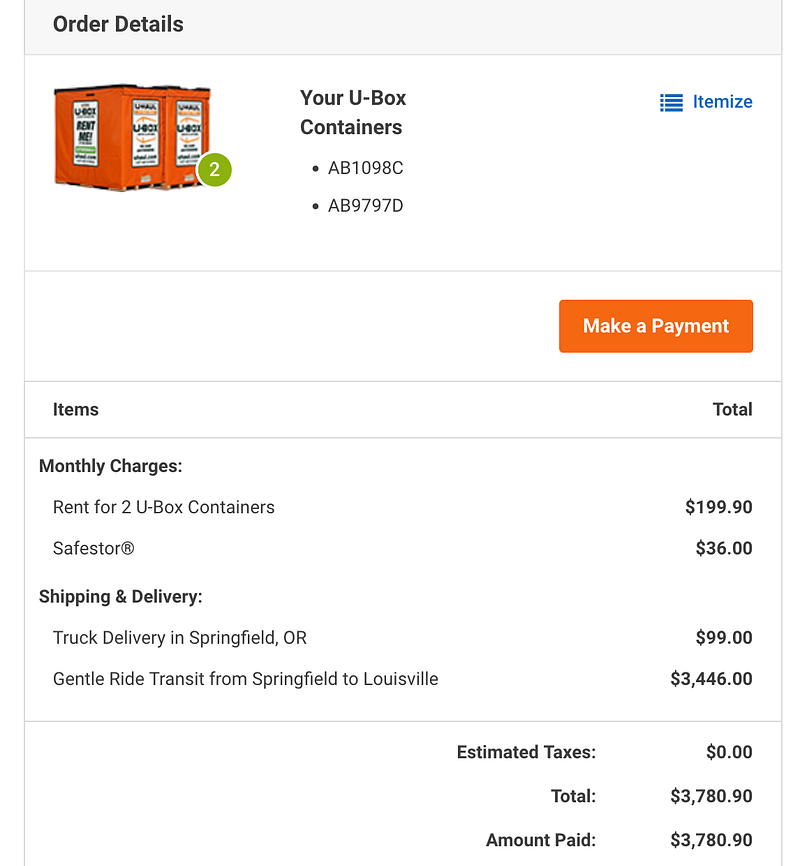
Task: Click the $3,446.00 transit charge
Action: (711, 679)
